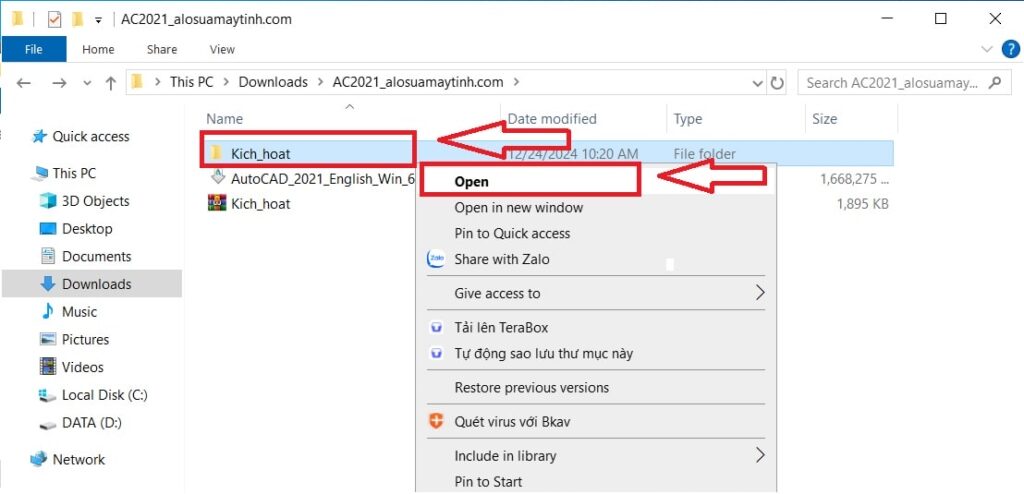Open the File ribbon tab

click(x=33, y=49)
